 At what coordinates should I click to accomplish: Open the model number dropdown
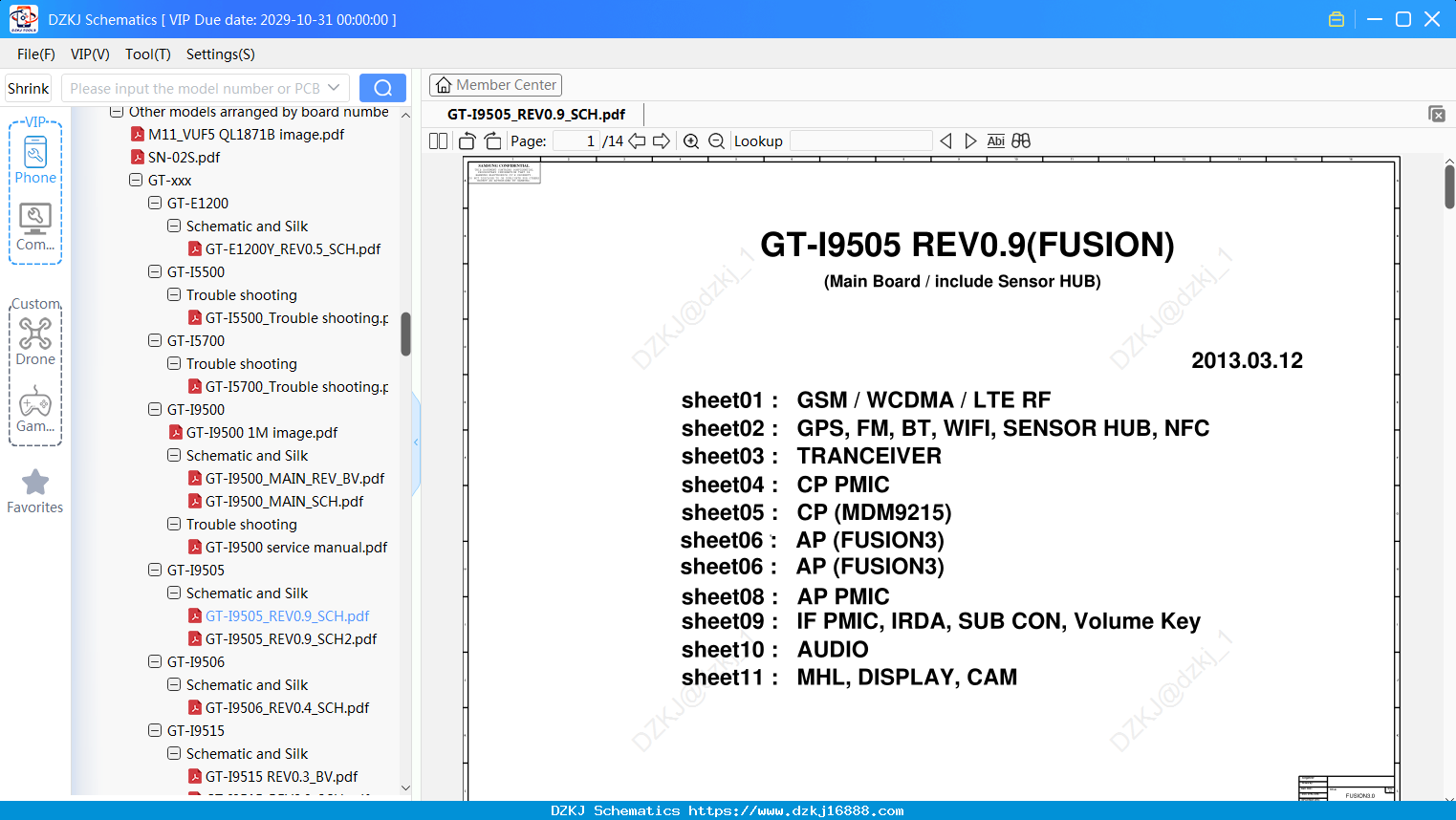point(334,88)
